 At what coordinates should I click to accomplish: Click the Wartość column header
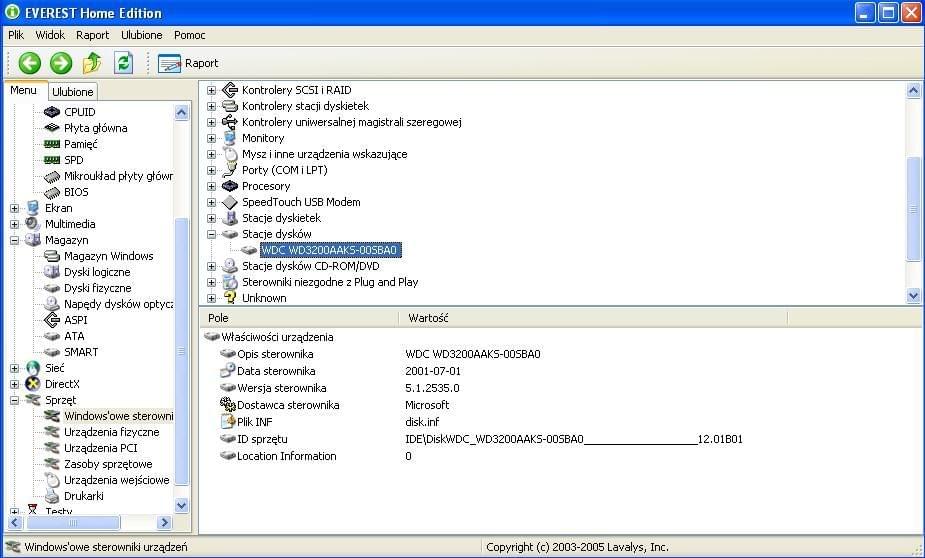[x=428, y=318]
